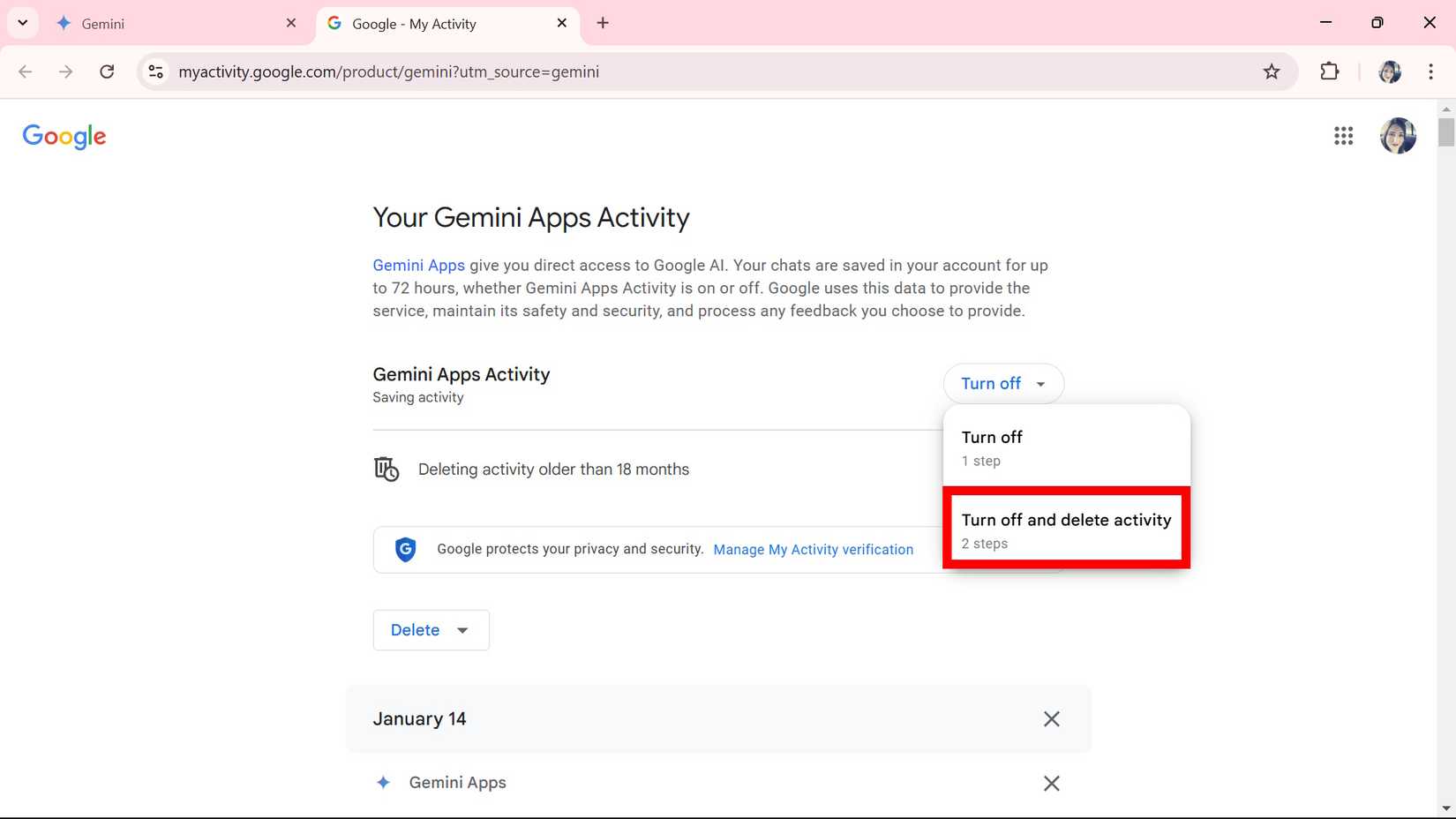1456x819 pixels.
Task: View site information icon in address bar
Action: 156,72
